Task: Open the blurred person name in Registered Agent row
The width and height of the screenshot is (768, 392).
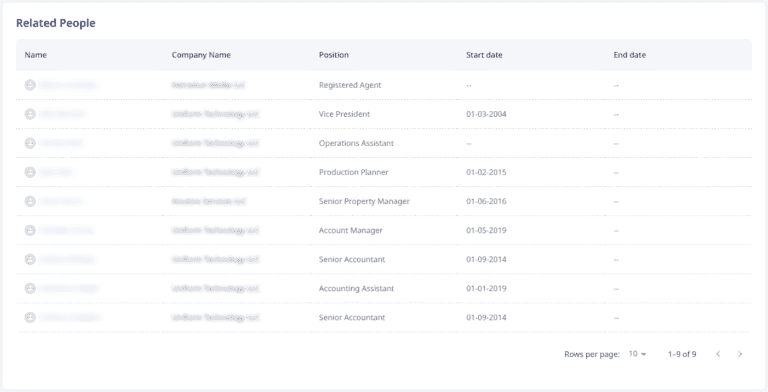Action: tap(68, 85)
